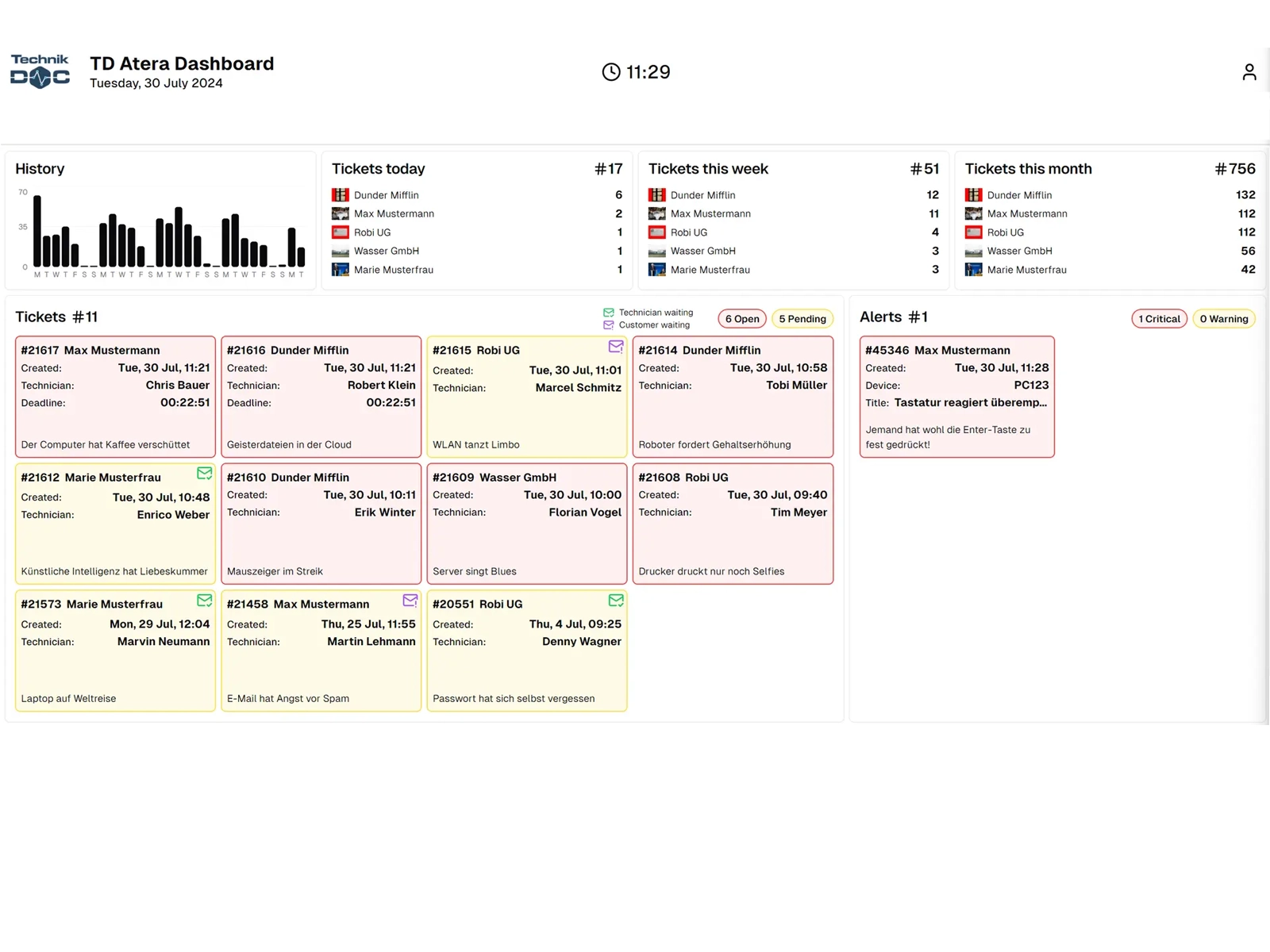Click the customer waiting icon on ticket #21458
1270x952 pixels.
(410, 601)
